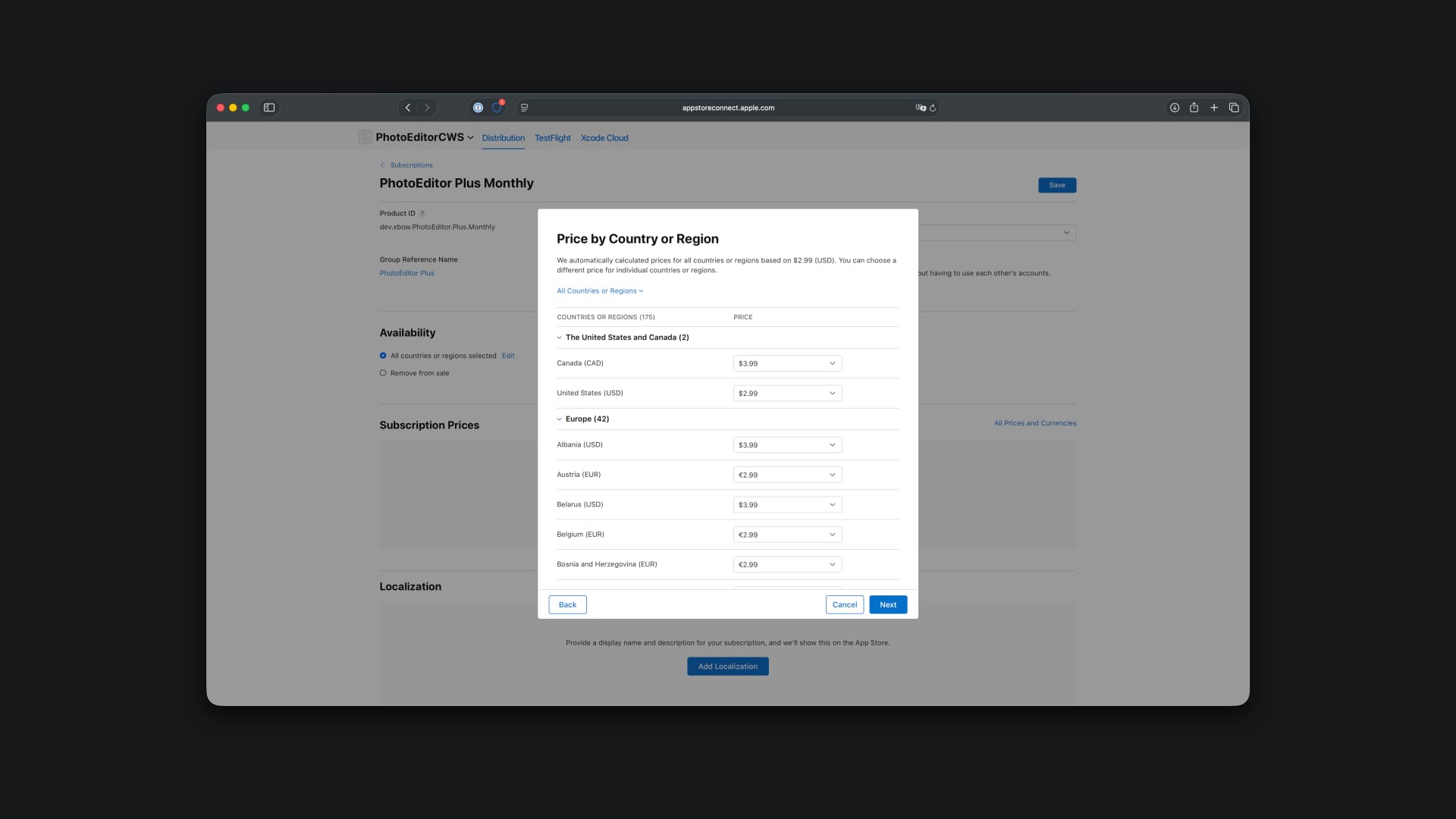Click the Safari address bar URL
The image size is (1456, 819).
(x=728, y=108)
